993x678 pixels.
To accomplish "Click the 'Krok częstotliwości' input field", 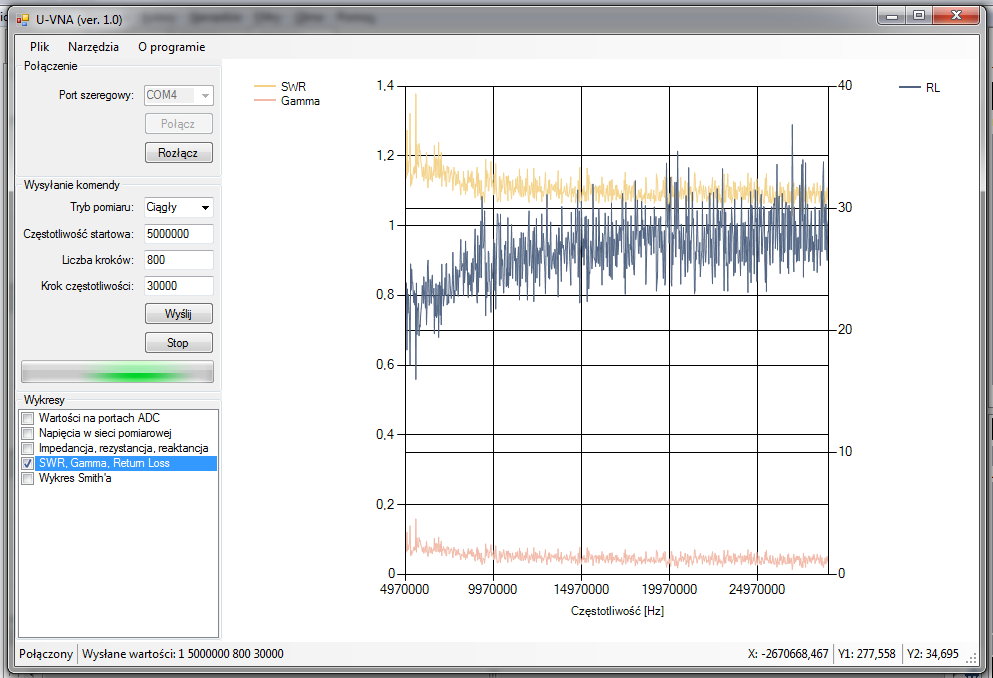I will [179, 286].
